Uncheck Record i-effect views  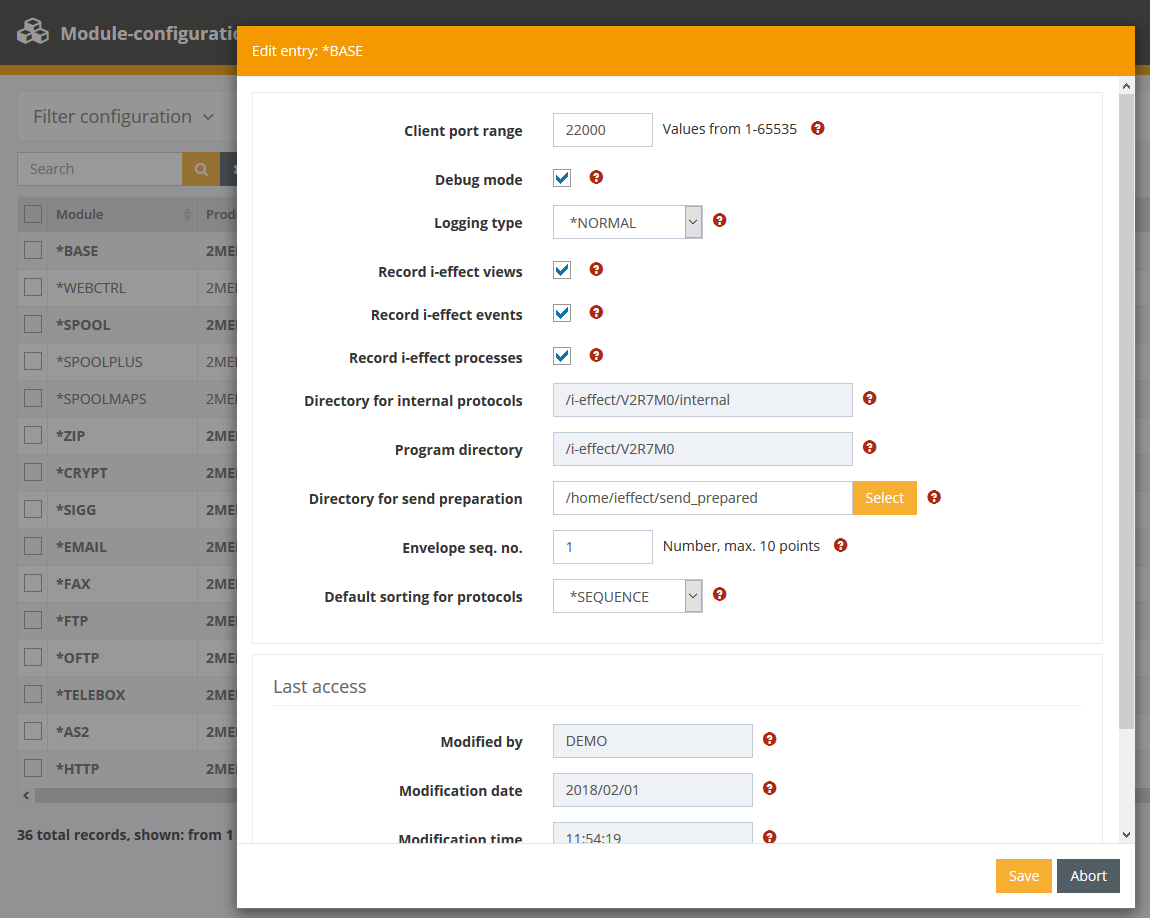(x=562, y=271)
